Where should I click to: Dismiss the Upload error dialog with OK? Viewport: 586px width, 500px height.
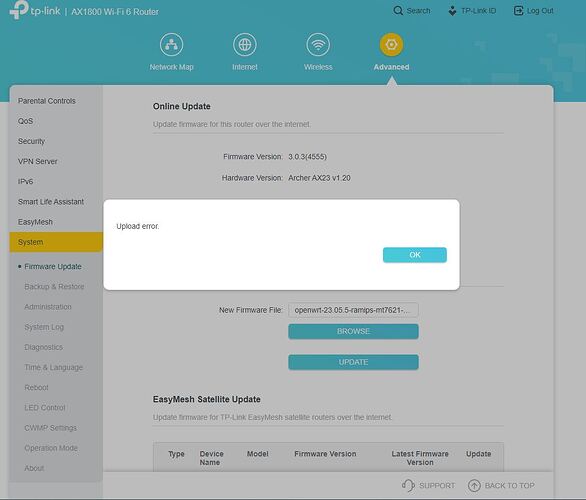coord(414,255)
